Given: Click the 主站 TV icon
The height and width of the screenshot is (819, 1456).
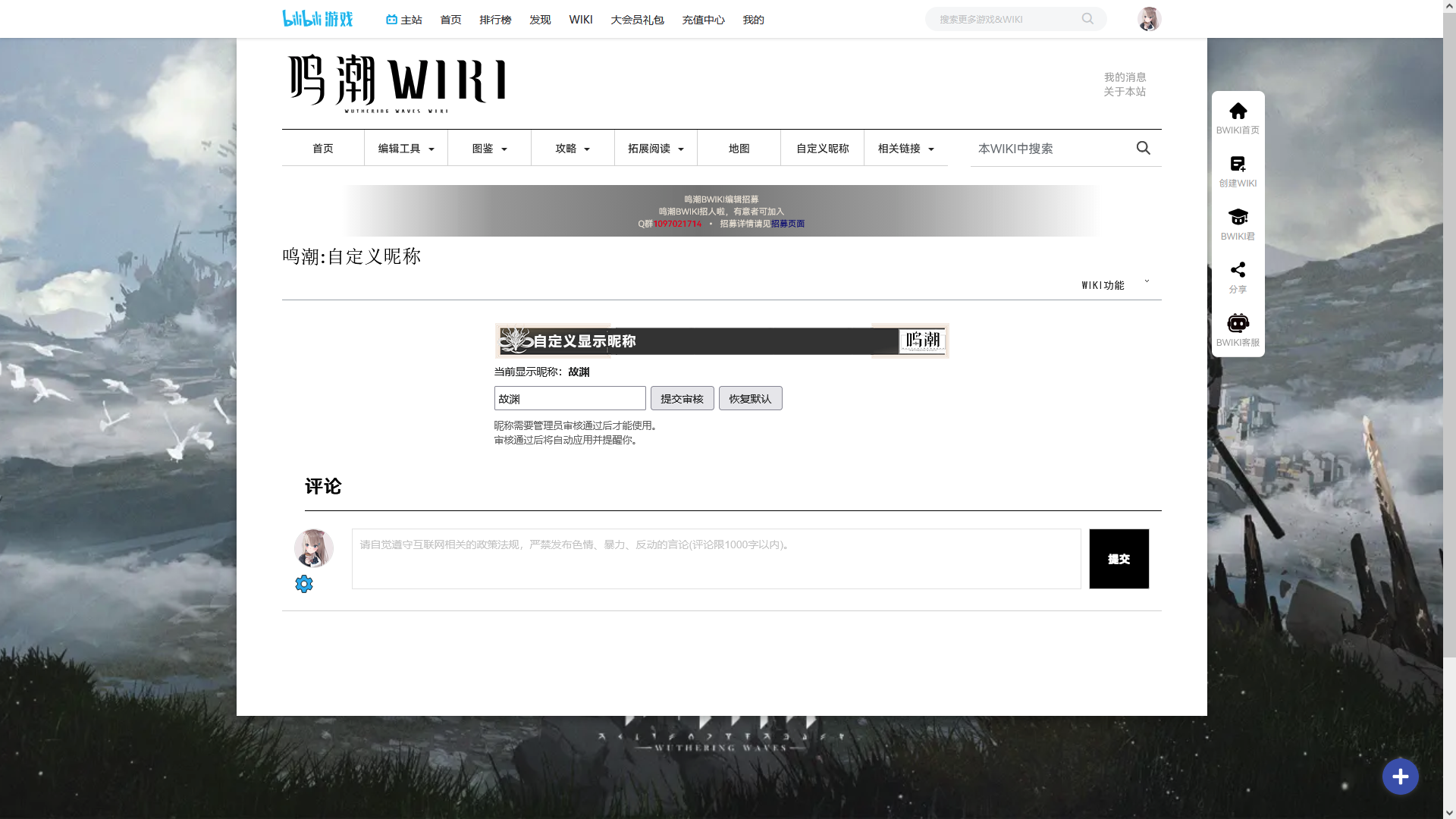Looking at the screenshot, I should tap(391, 20).
